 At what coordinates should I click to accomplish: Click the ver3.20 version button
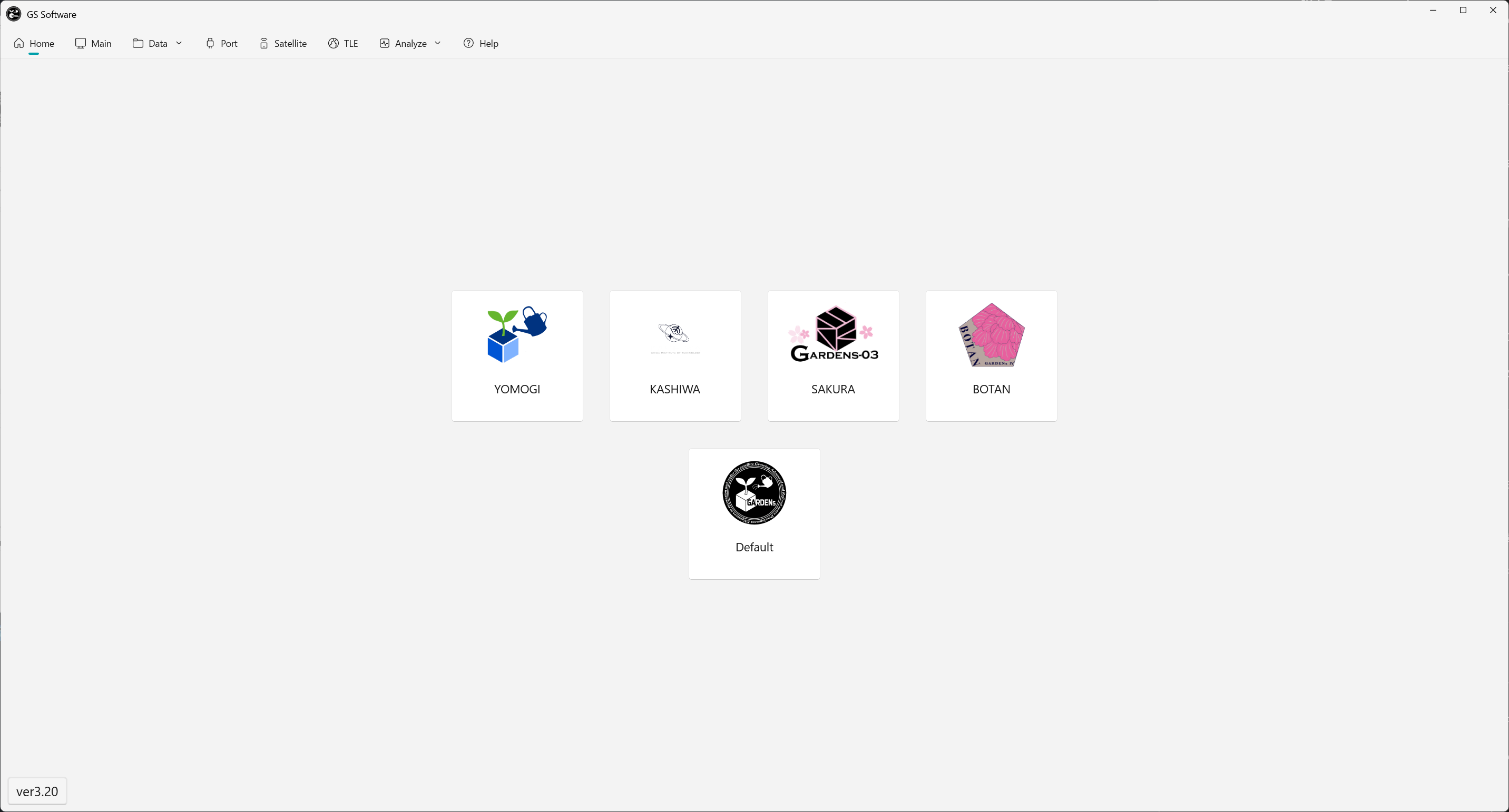click(37, 791)
